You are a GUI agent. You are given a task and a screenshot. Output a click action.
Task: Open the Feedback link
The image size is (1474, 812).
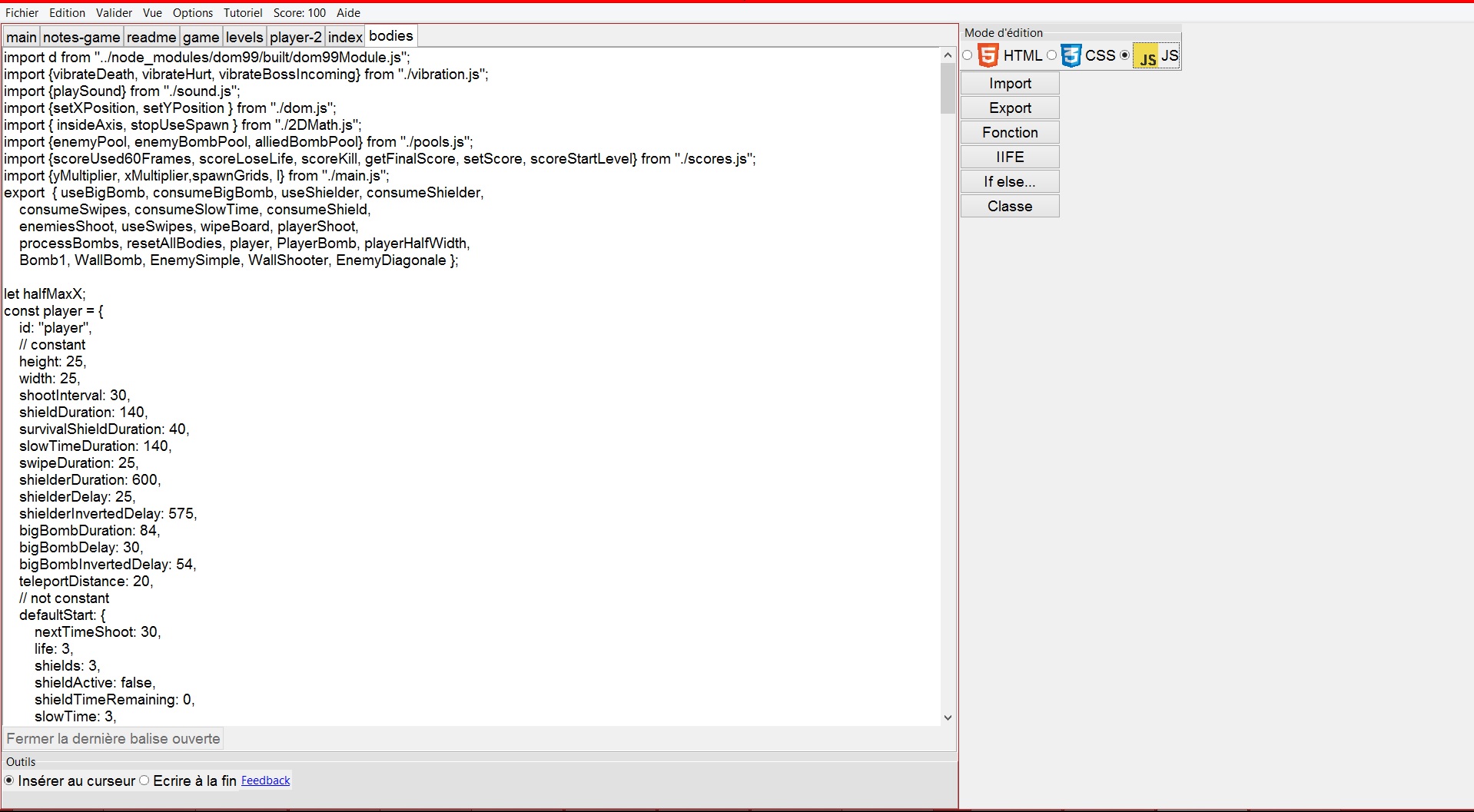click(265, 781)
